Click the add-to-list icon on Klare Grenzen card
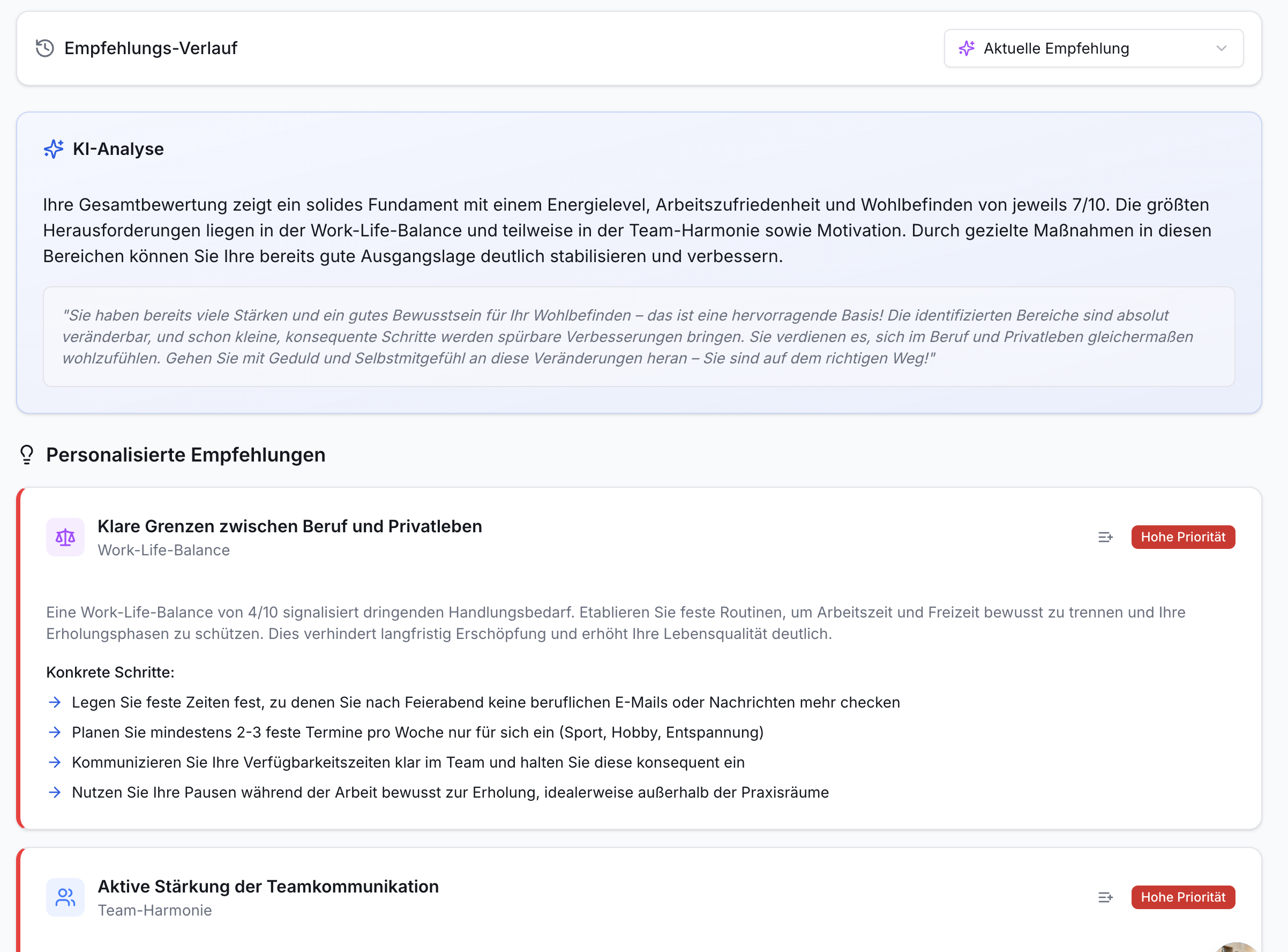1288x952 pixels. click(1105, 537)
